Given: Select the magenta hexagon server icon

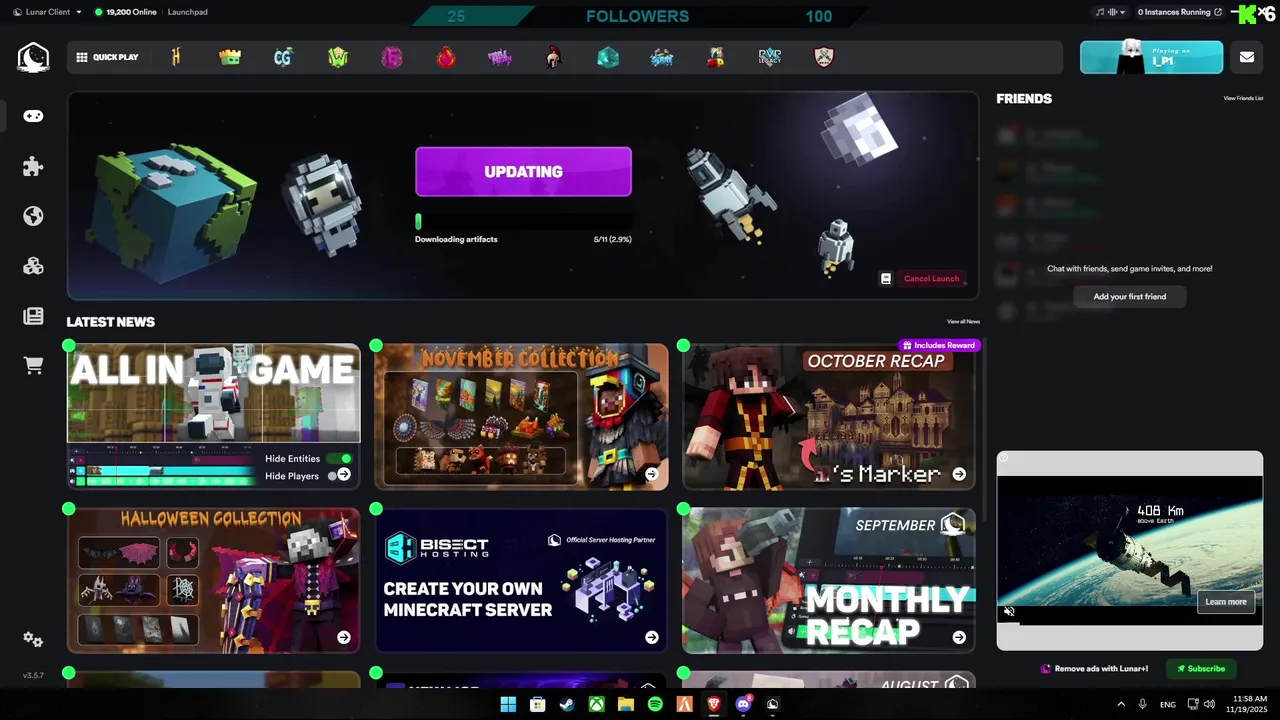Looking at the screenshot, I should point(392,57).
